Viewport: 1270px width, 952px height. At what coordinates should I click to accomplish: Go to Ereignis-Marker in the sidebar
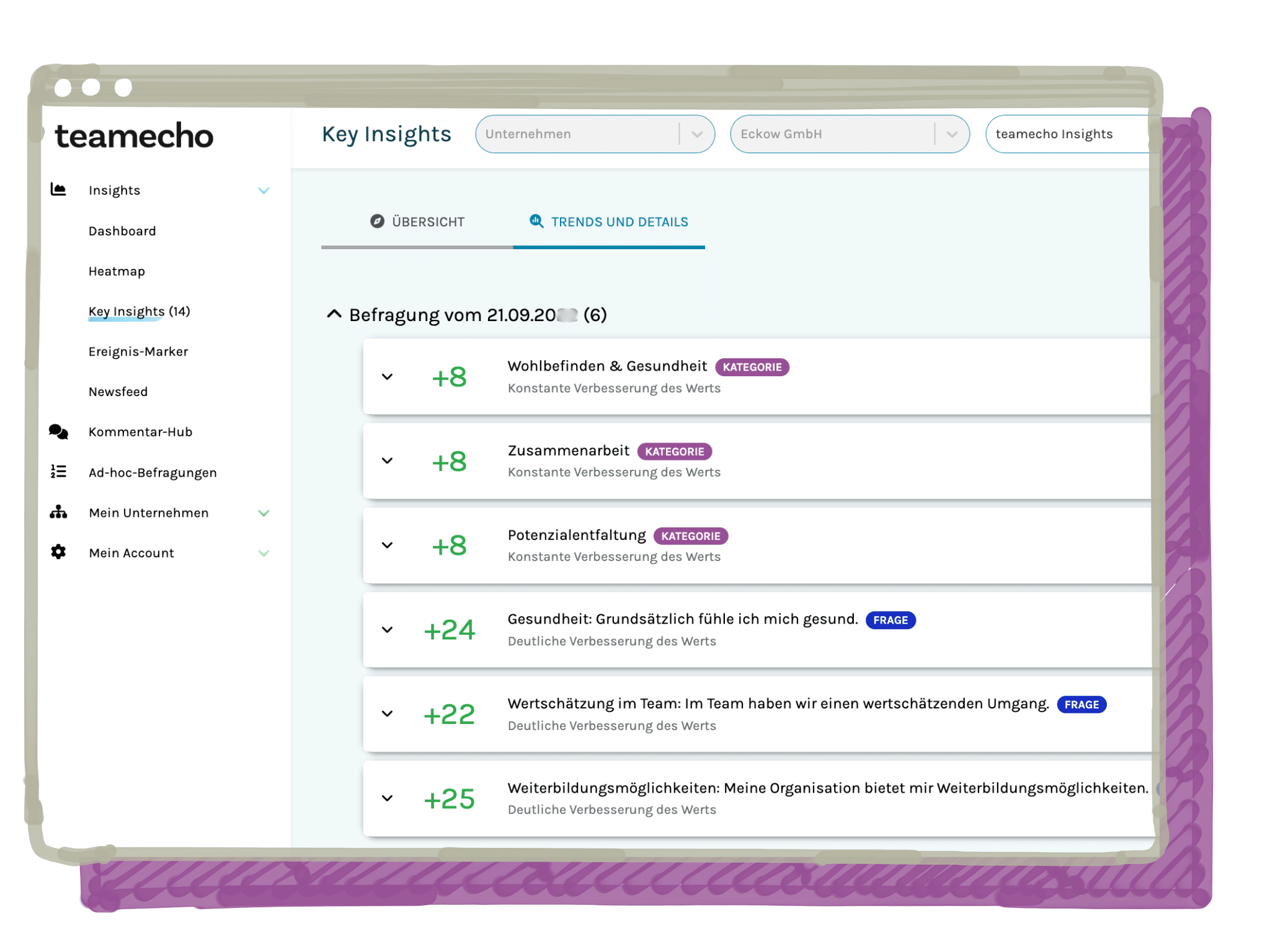click(x=138, y=351)
